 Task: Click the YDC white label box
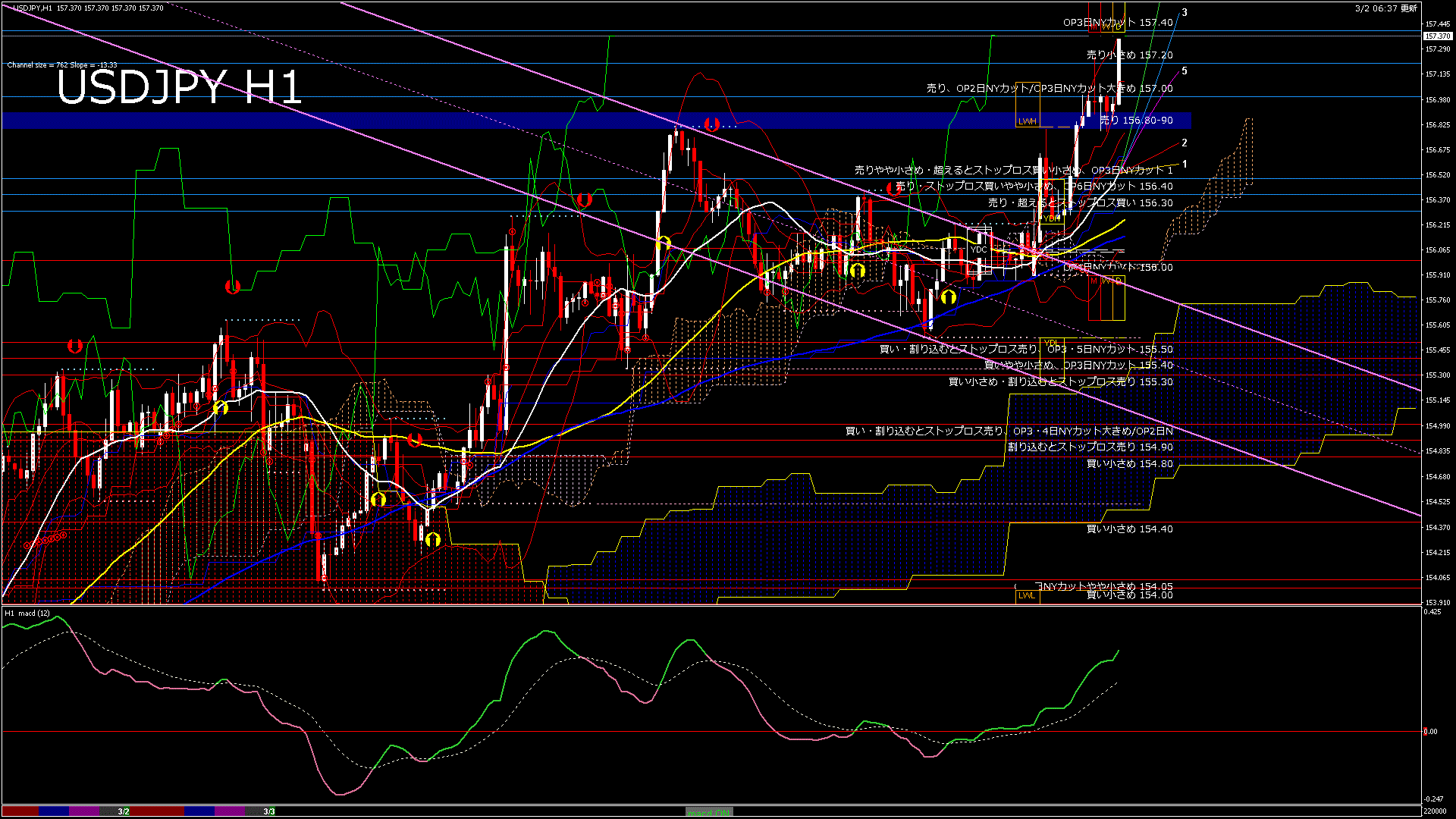pyautogui.click(x=979, y=249)
